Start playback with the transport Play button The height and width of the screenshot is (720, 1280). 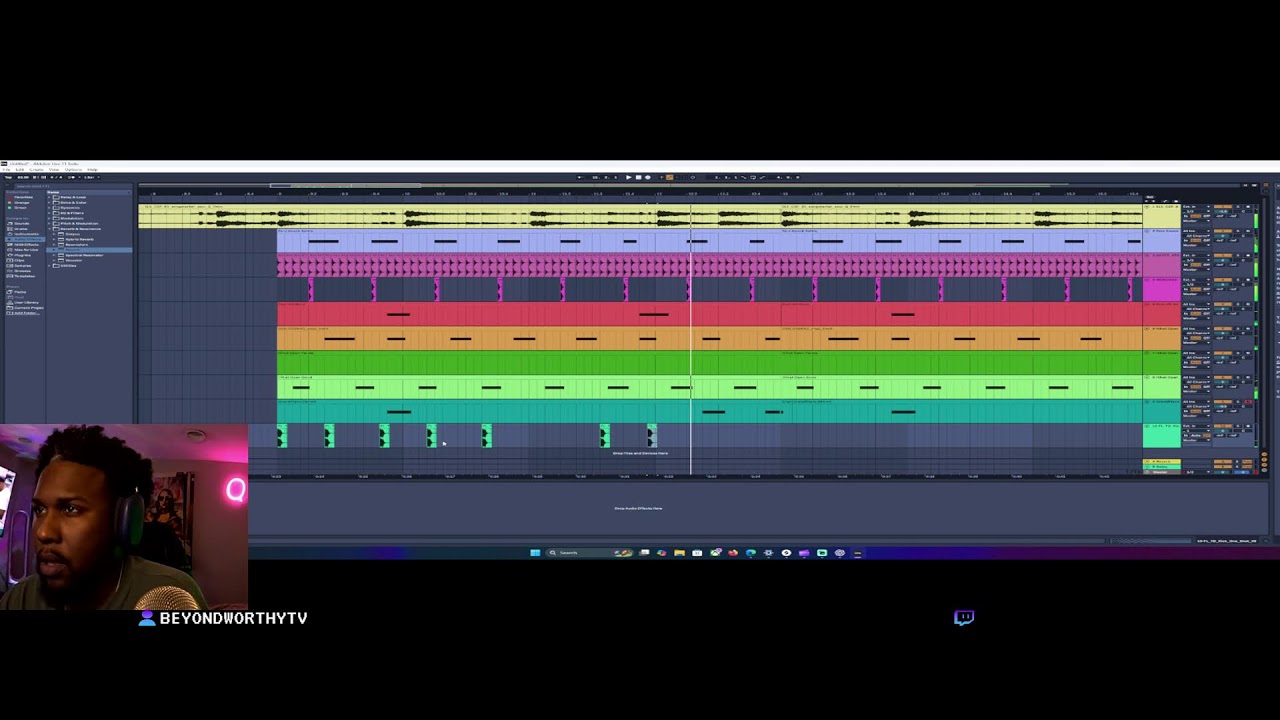tap(629, 177)
